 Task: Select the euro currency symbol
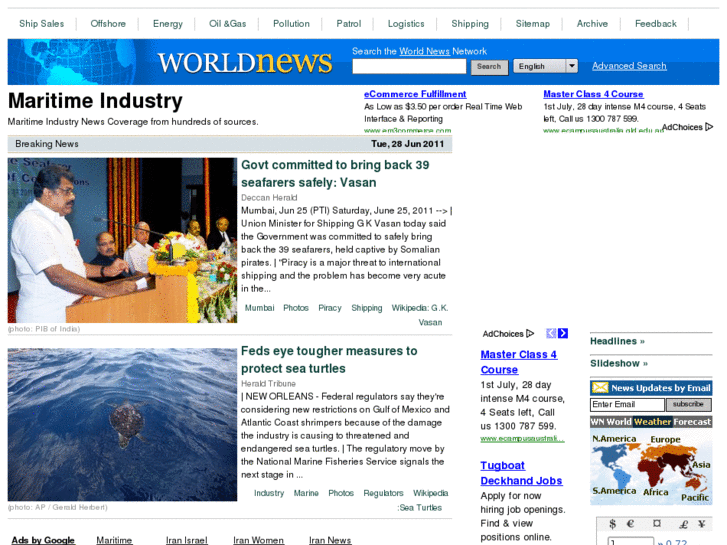tap(630, 524)
